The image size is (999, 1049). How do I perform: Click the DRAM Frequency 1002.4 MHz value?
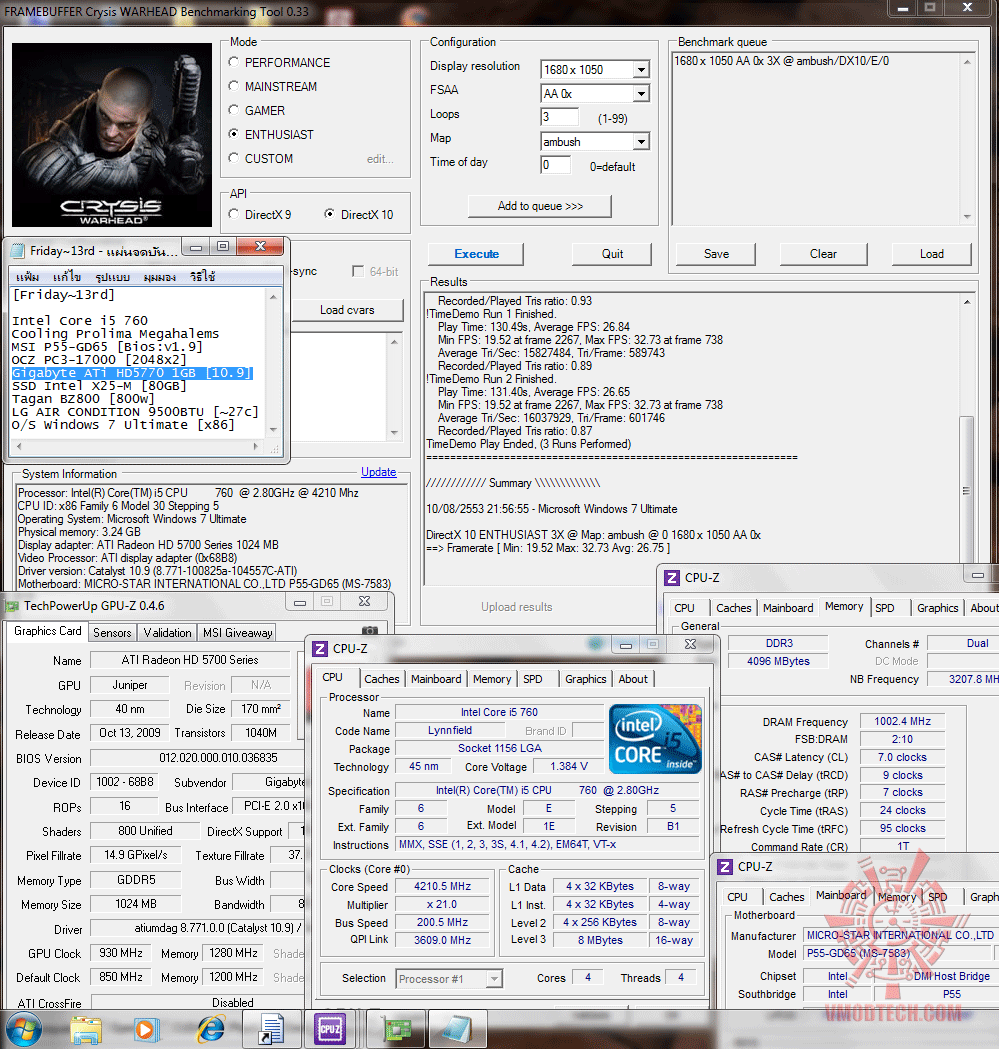[902, 722]
